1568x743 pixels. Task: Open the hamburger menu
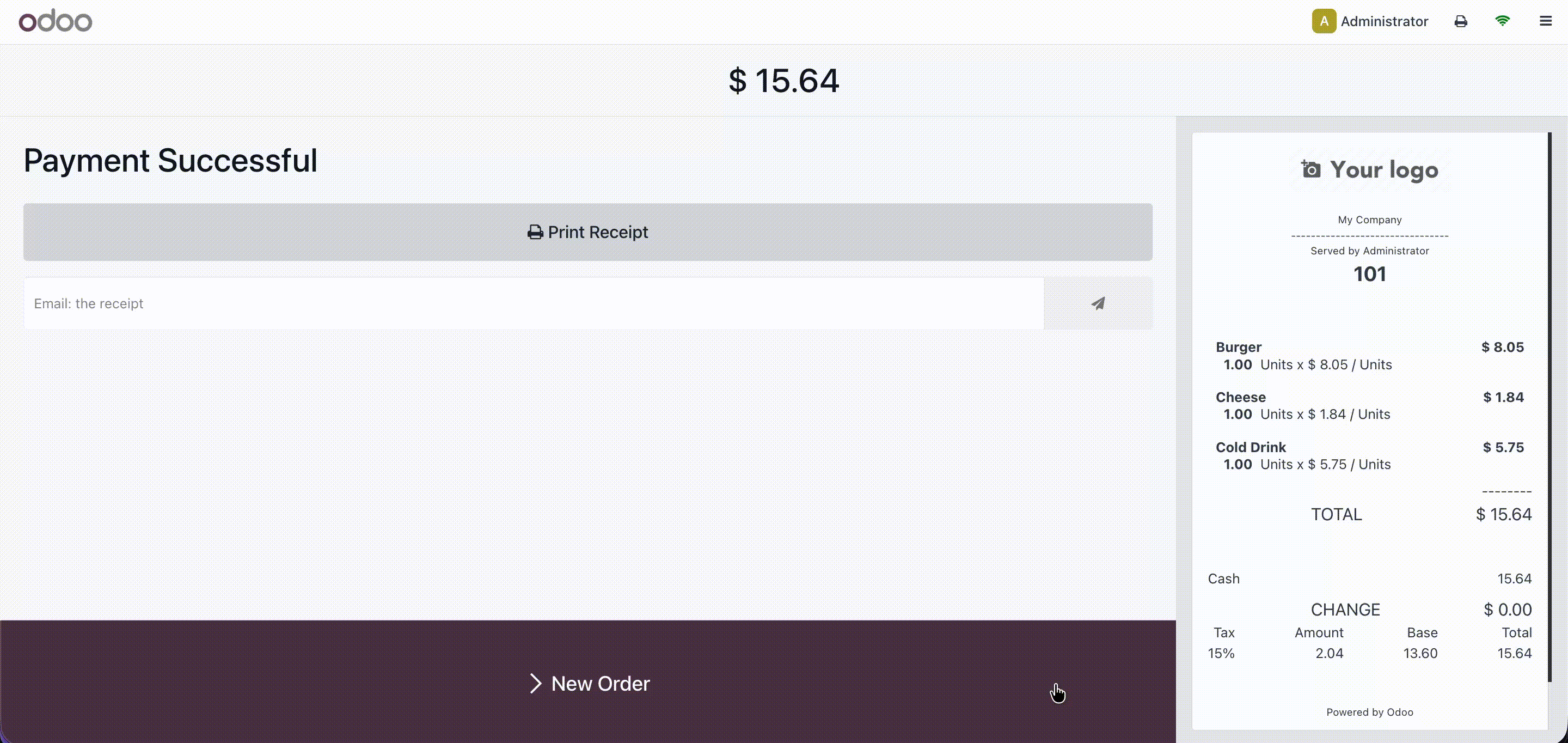[x=1546, y=21]
